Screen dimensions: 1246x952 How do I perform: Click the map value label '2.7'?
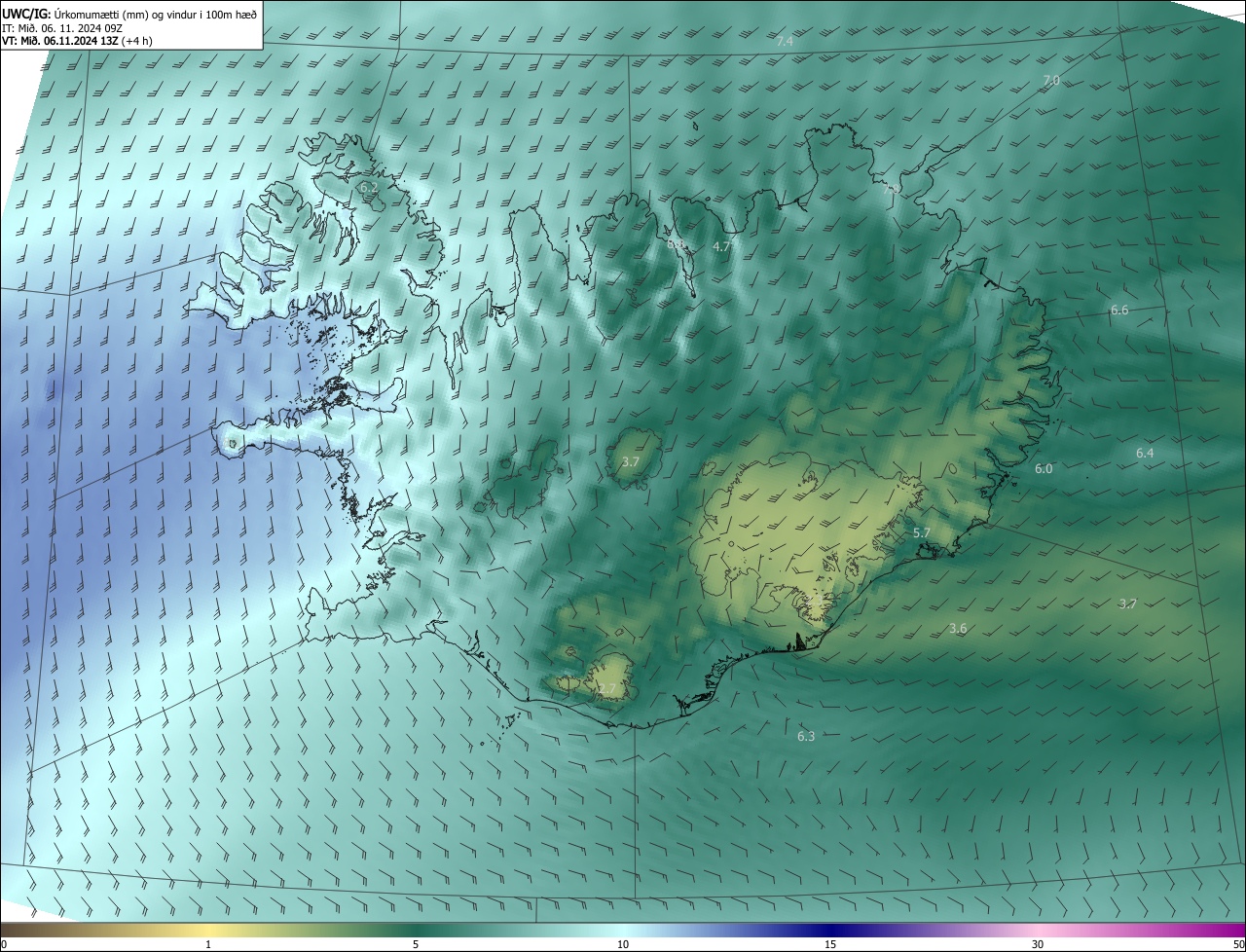click(606, 689)
